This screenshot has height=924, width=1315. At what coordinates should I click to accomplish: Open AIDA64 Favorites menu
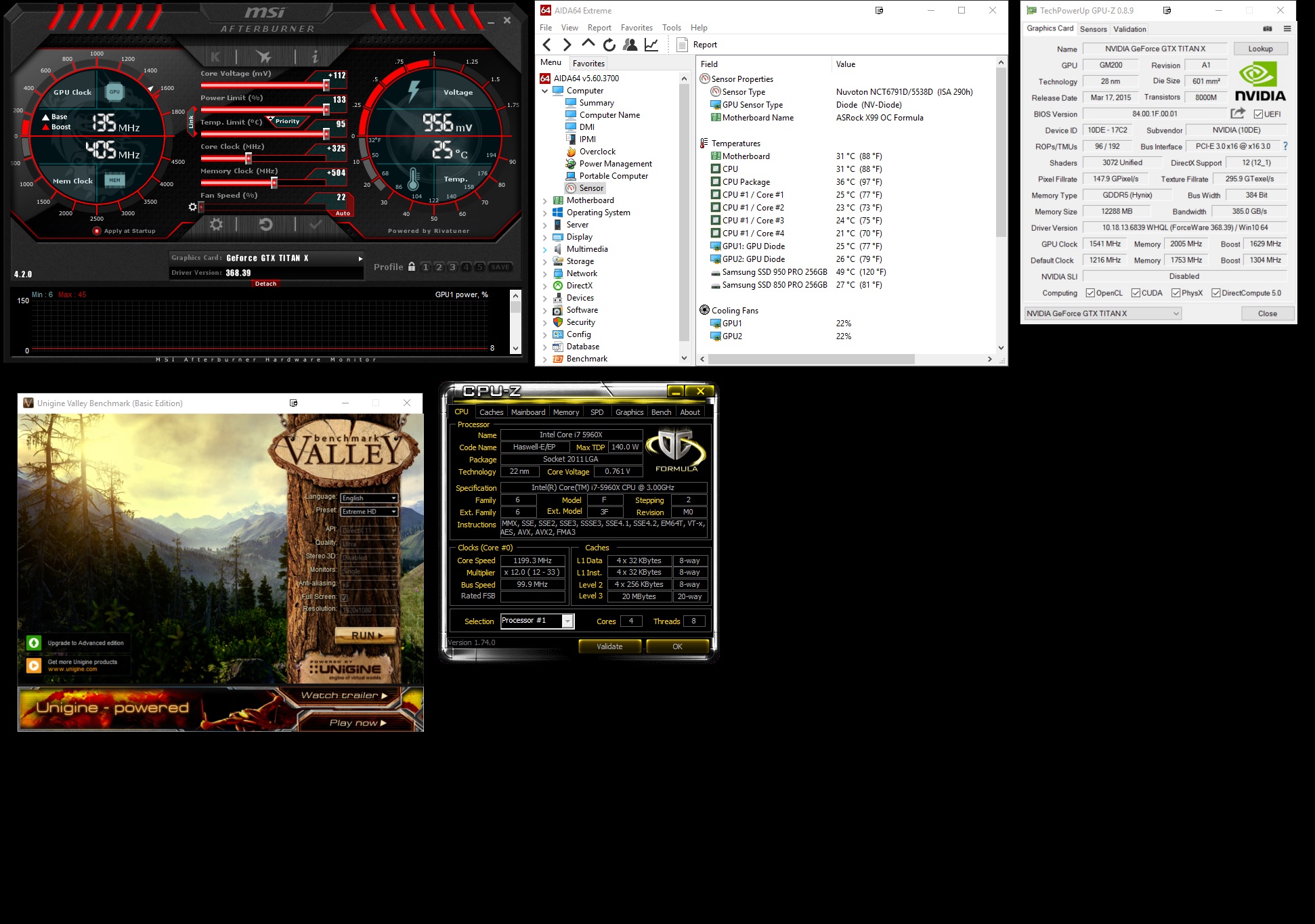click(637, 28)
